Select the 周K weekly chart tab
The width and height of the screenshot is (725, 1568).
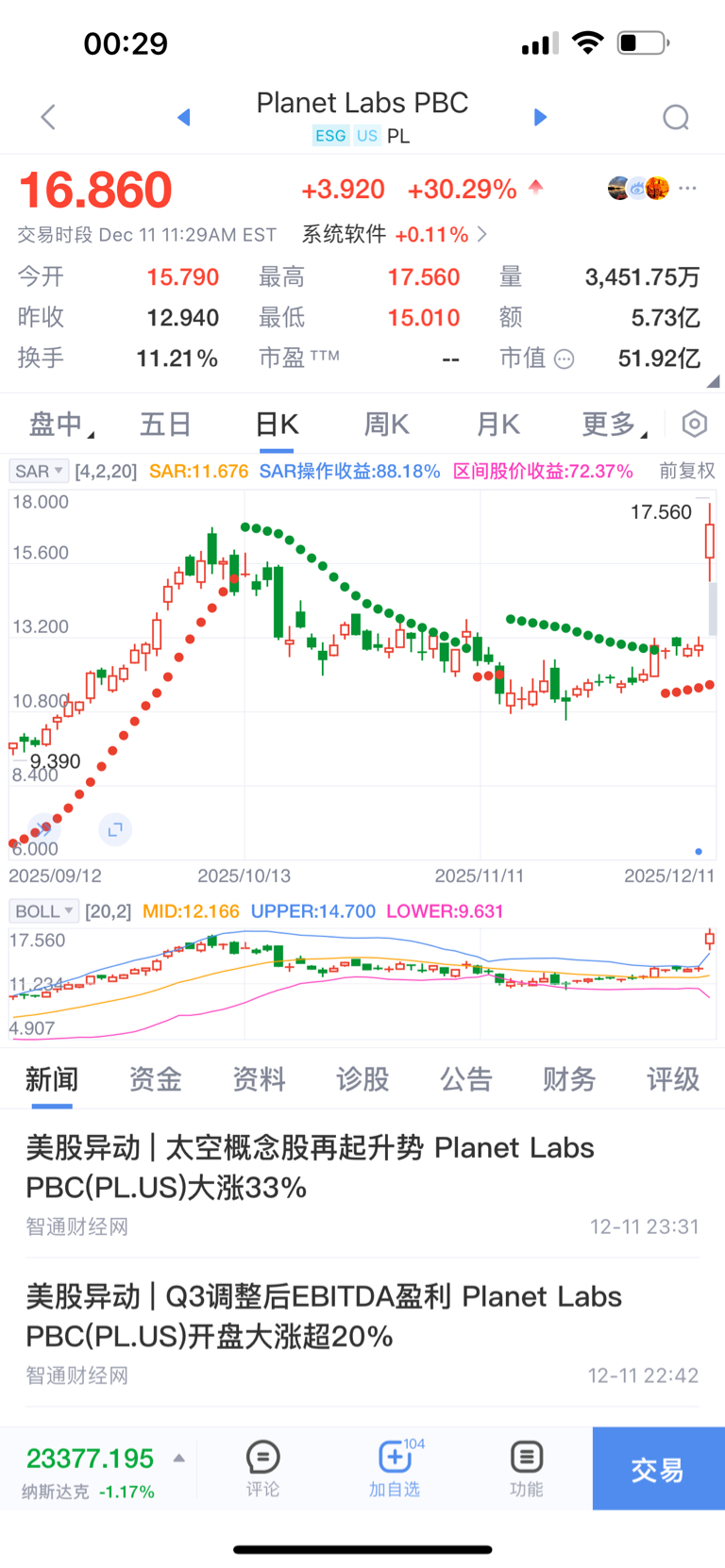[387, 425]
